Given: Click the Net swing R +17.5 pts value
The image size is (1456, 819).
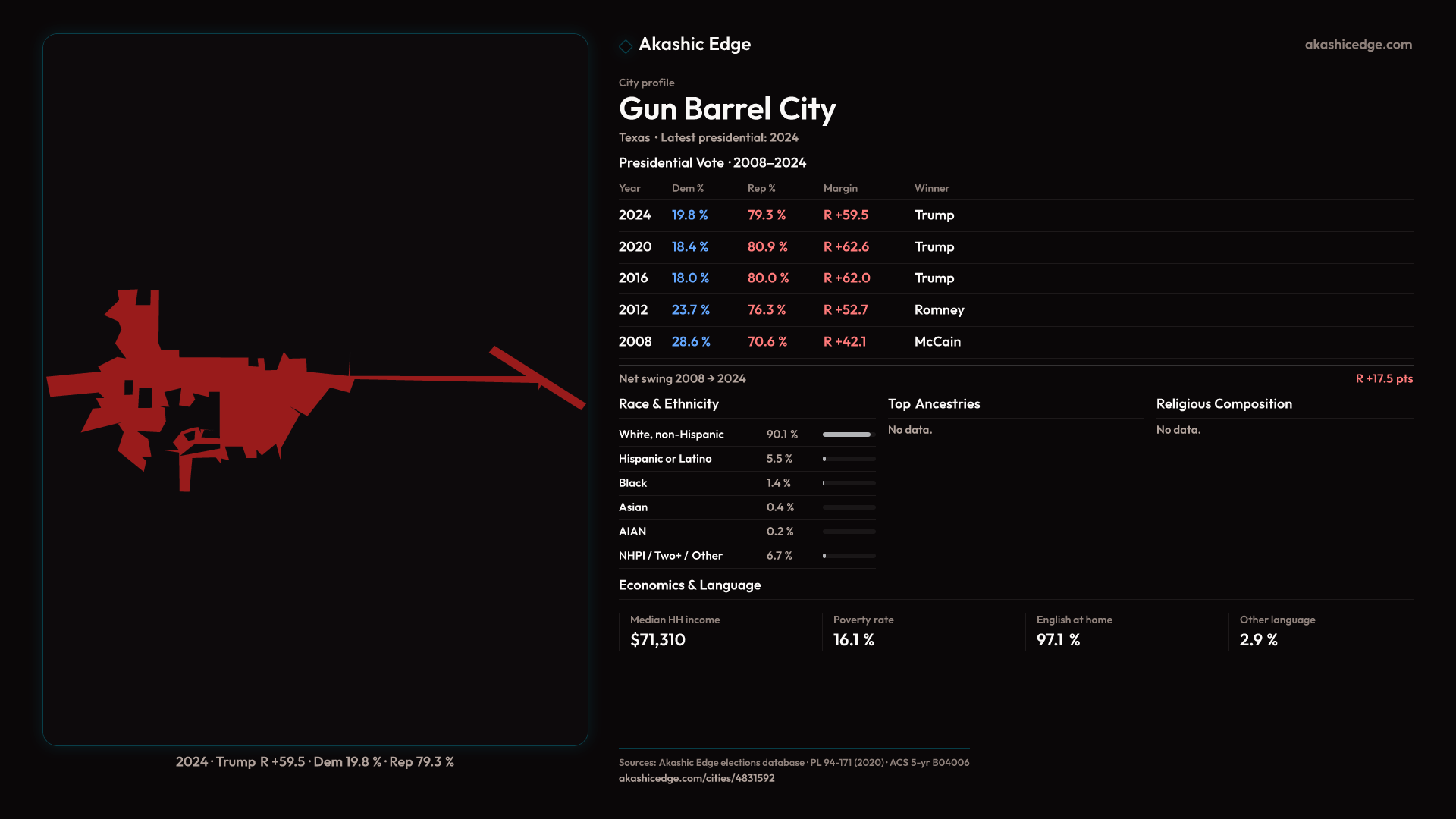Looking at the screenshot, I should [x=1383, y=378].
